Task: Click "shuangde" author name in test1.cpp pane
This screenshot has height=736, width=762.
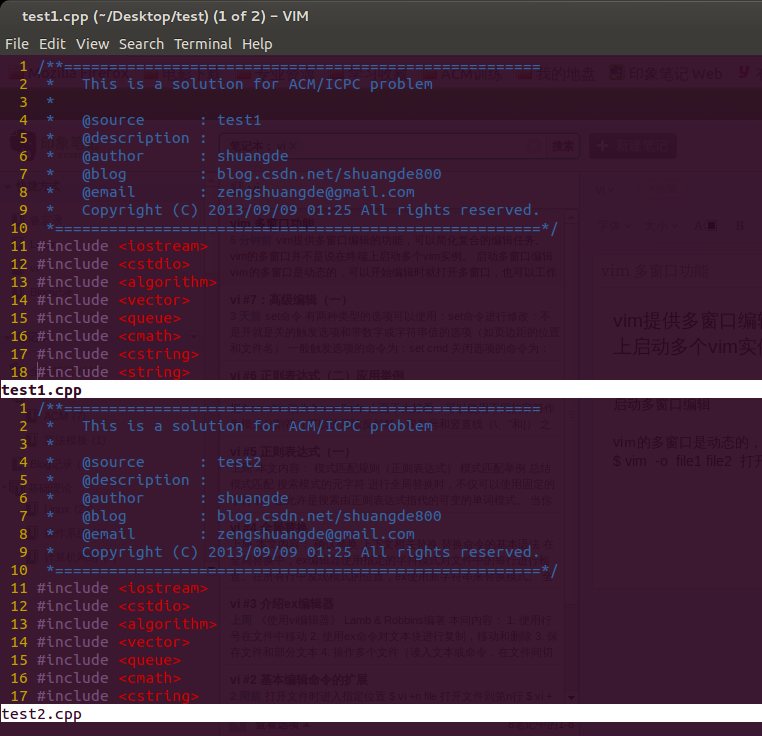Action: coord(252,156)
